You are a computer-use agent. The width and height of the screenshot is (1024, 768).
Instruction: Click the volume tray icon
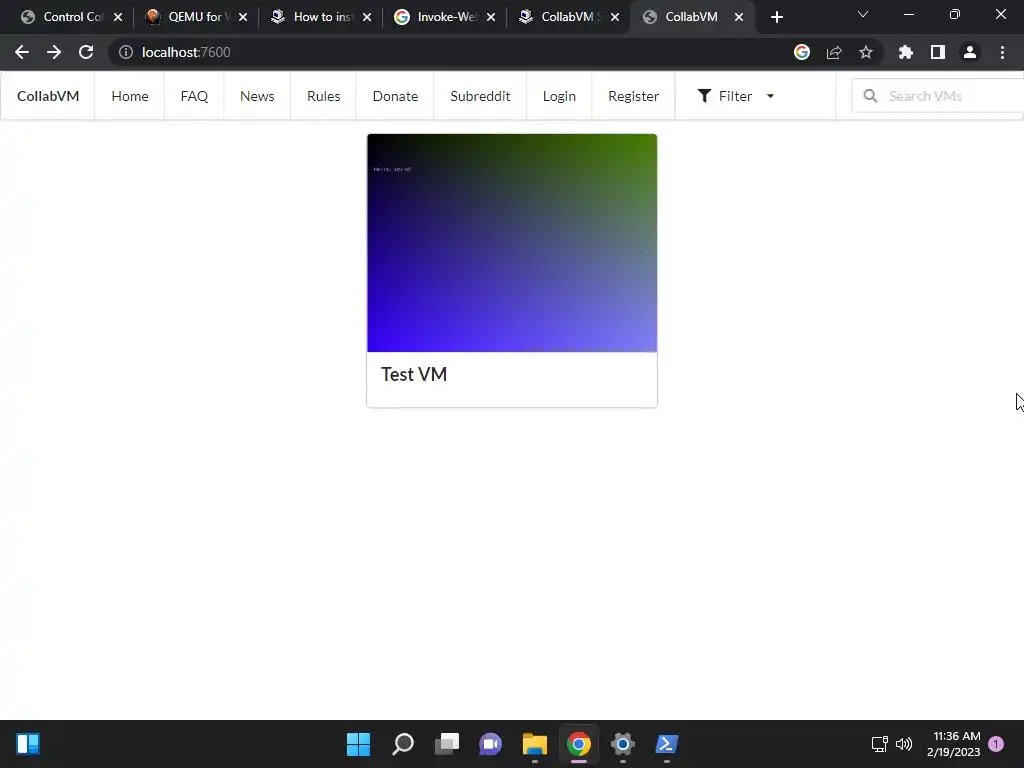click(x=904, y=744)
